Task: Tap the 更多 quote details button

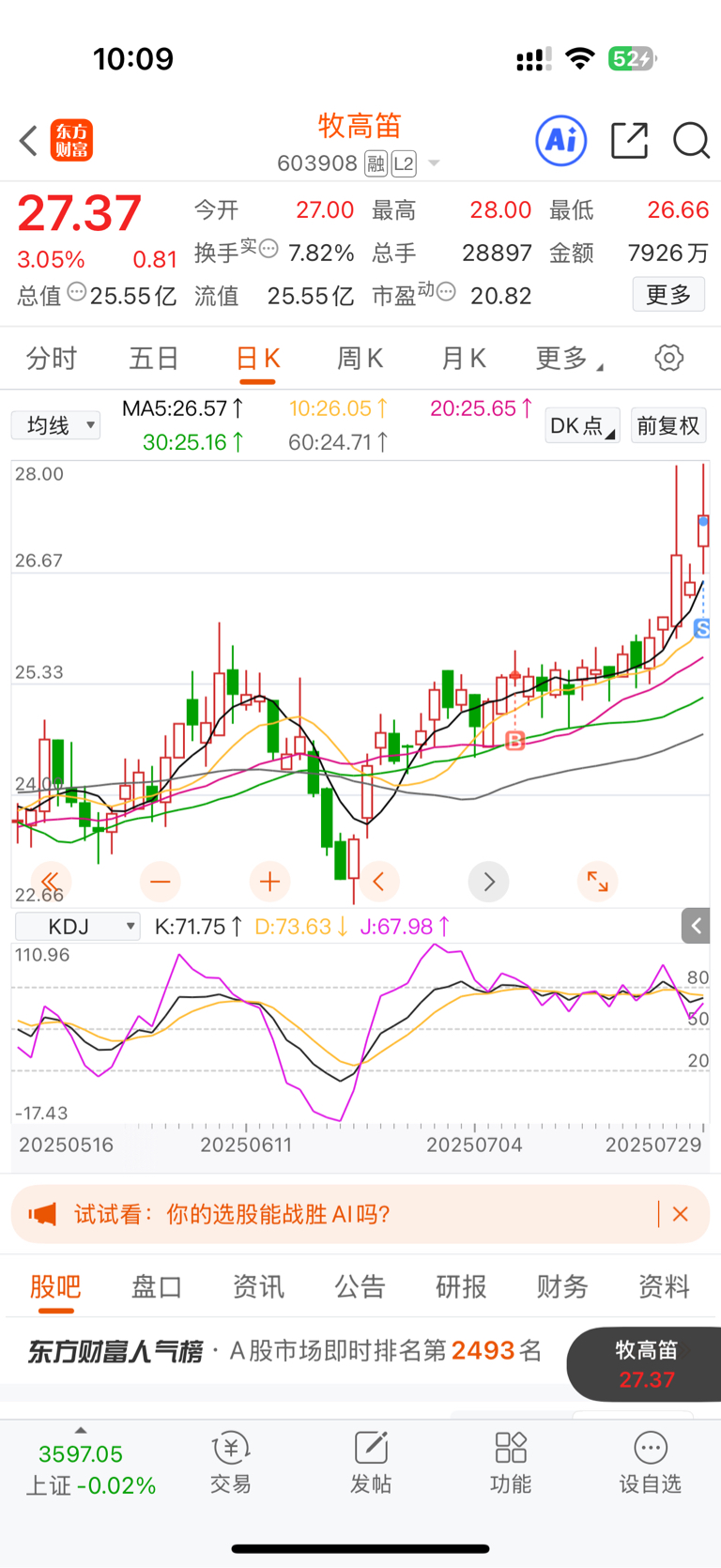Action: tap(668, 295)
